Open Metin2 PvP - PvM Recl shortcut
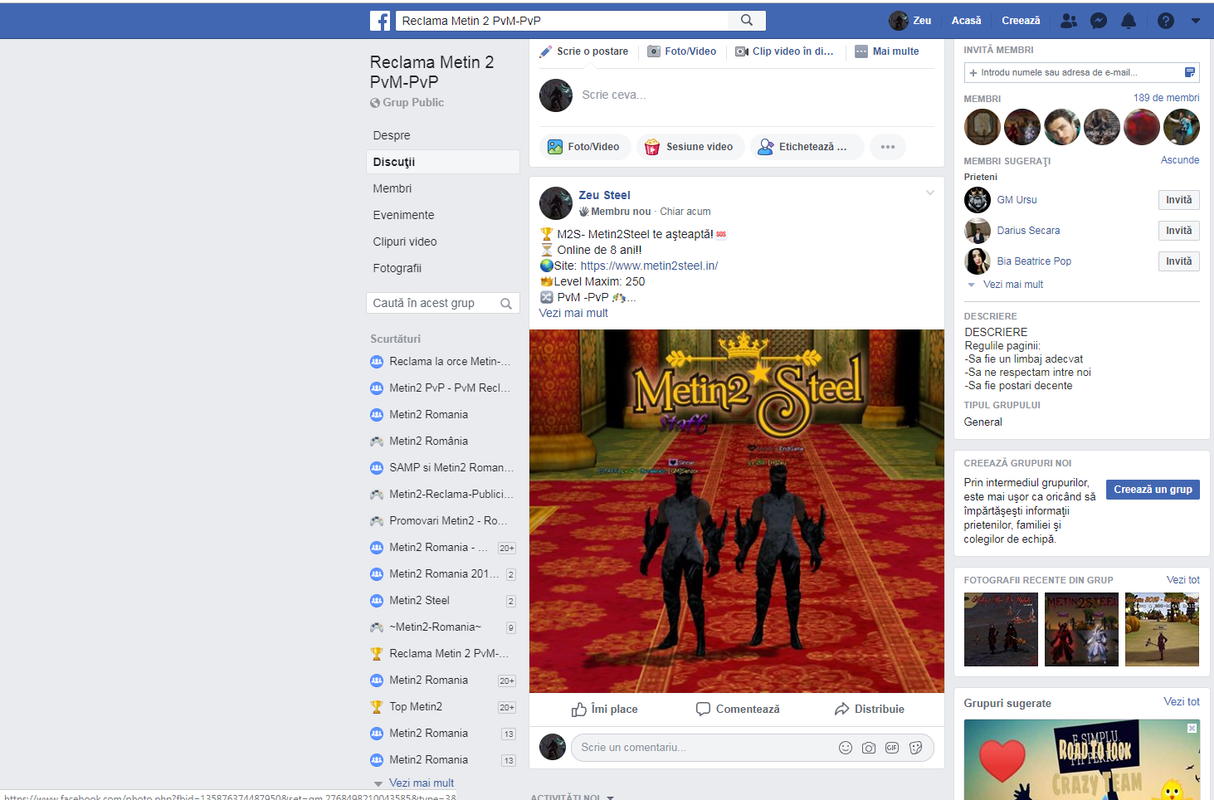The image size is (1214, 800). pyautogui.click(x=441, y=388)
